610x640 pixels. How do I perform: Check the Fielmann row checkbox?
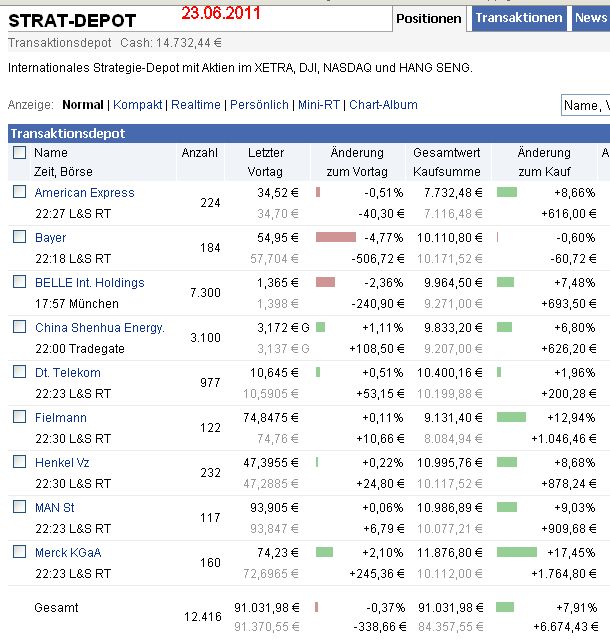click(20, 416)
